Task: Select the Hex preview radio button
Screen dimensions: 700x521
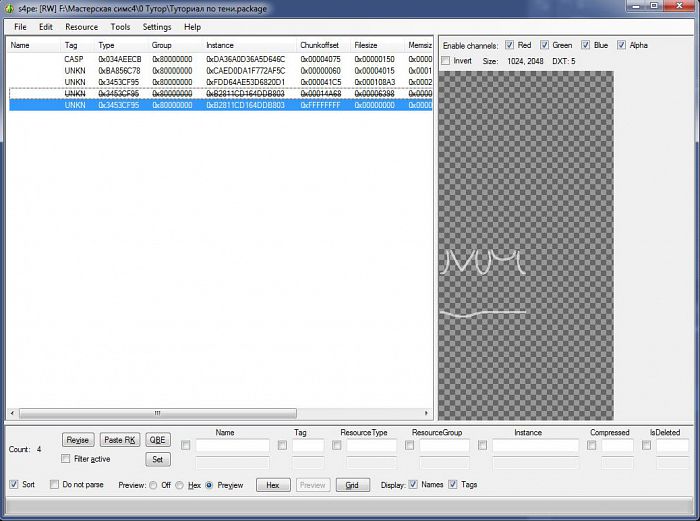Action: pos(180,485)
